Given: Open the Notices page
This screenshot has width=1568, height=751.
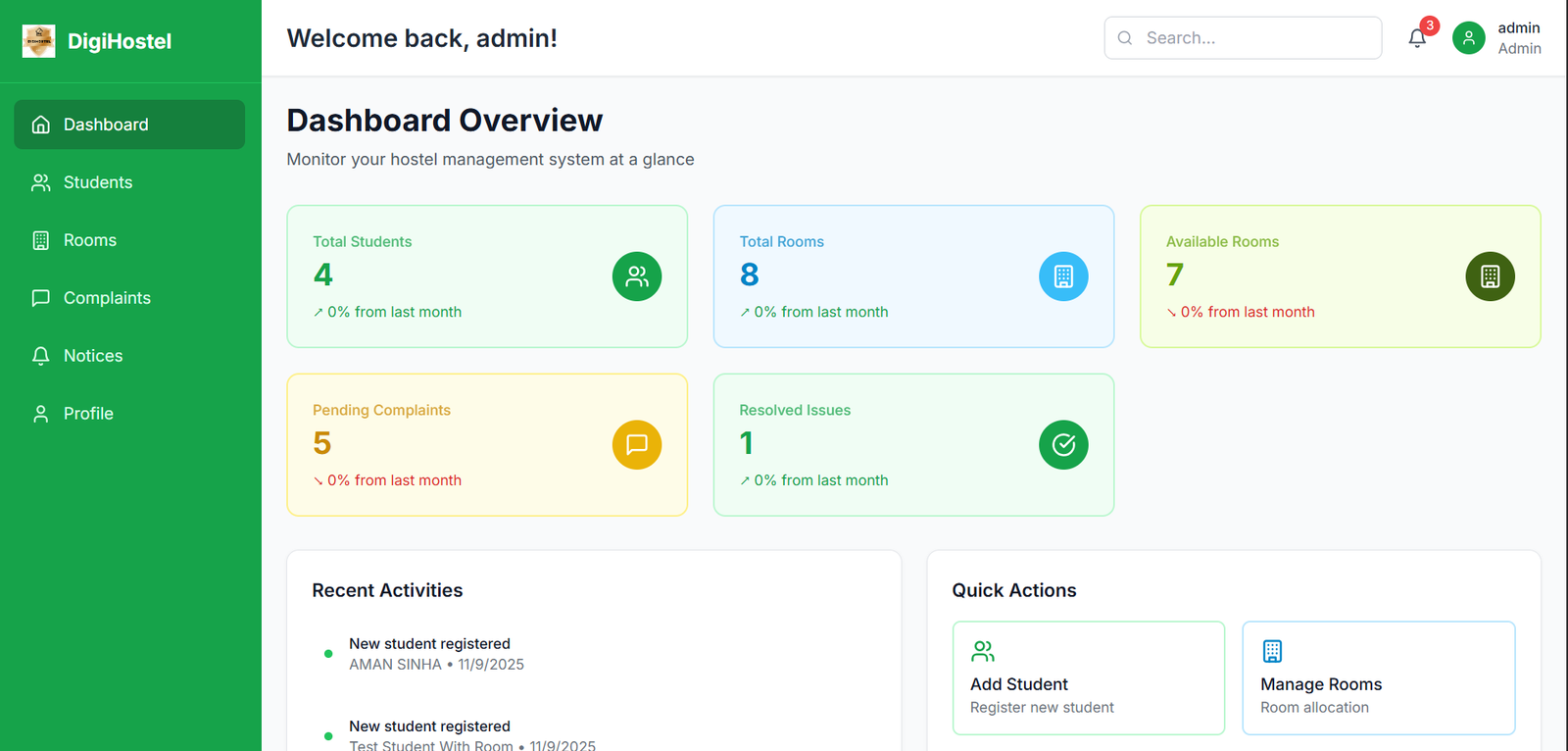Looking at the screenshot, I should pos(129,356).
